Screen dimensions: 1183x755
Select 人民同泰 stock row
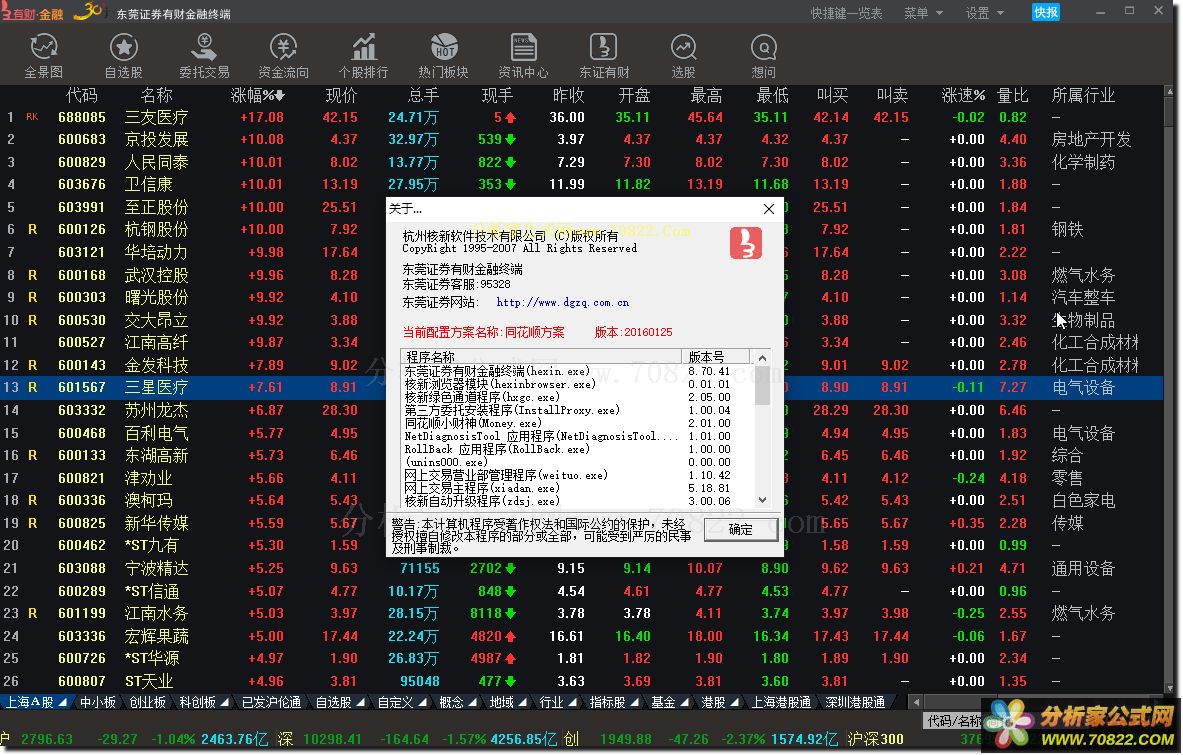(x=581, y=162)
